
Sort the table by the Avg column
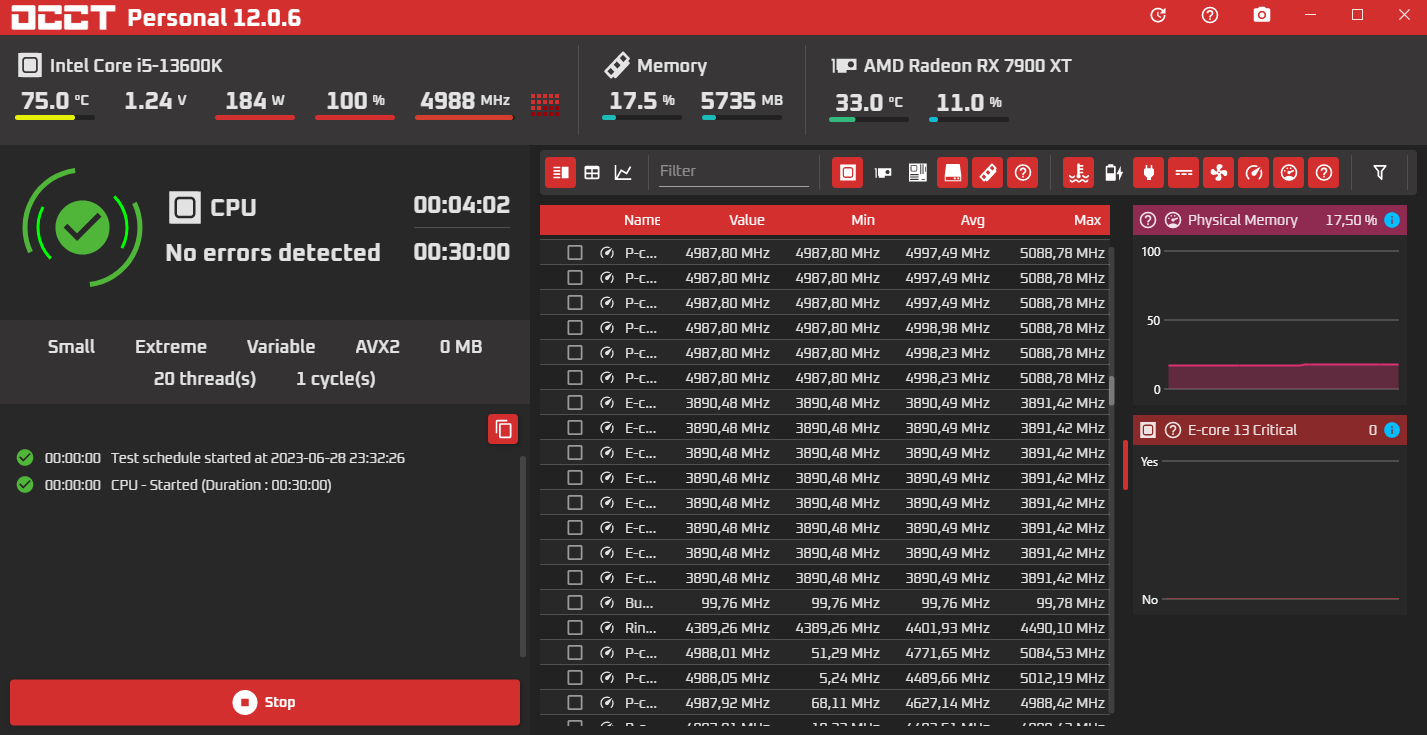(x=973, y=220)
